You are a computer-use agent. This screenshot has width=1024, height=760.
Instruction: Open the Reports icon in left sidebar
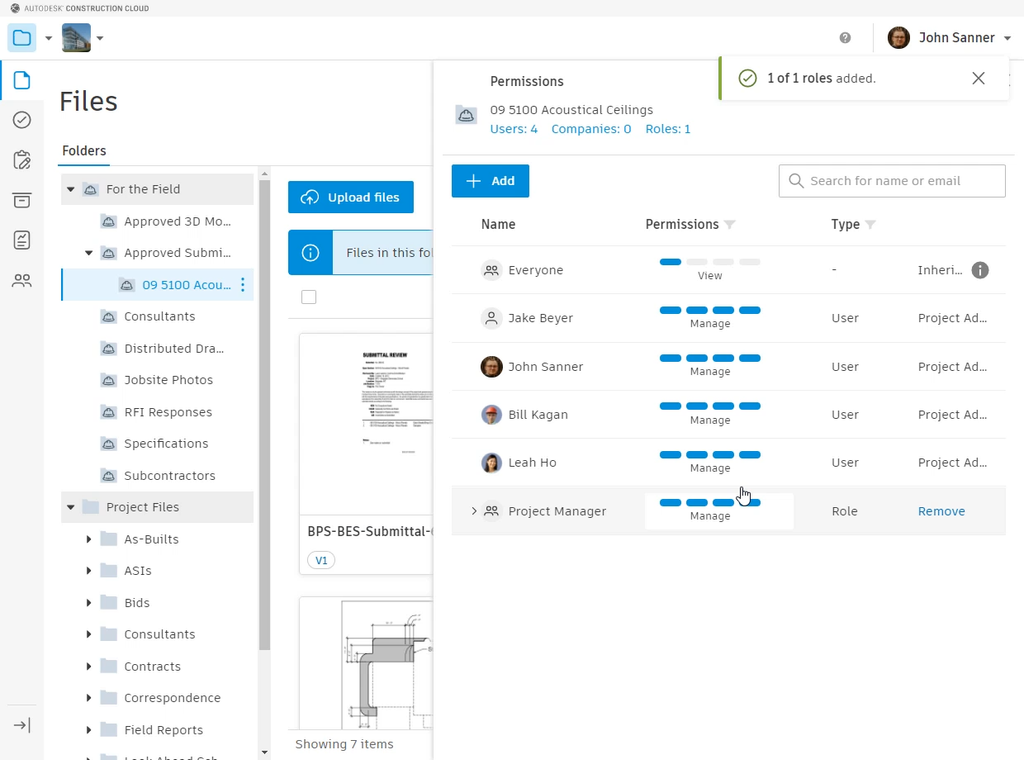22,240
